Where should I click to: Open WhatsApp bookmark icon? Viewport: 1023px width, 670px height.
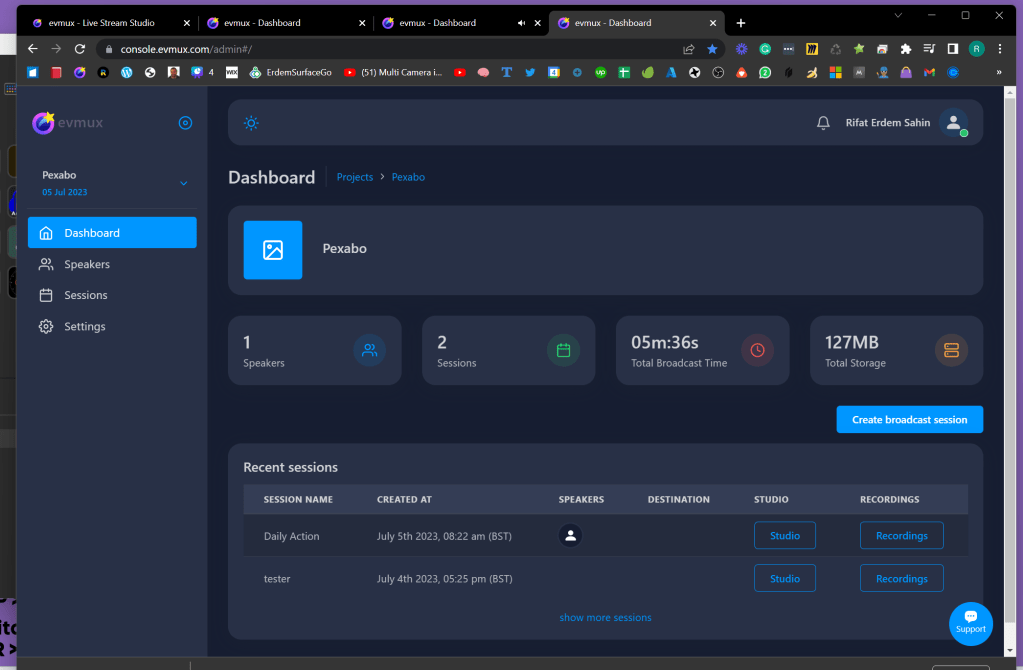(765, 72)
